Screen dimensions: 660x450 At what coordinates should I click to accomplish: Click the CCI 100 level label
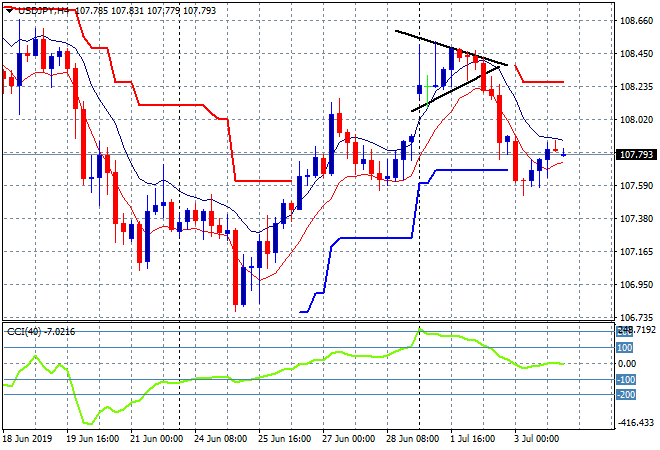click(625, 348)
